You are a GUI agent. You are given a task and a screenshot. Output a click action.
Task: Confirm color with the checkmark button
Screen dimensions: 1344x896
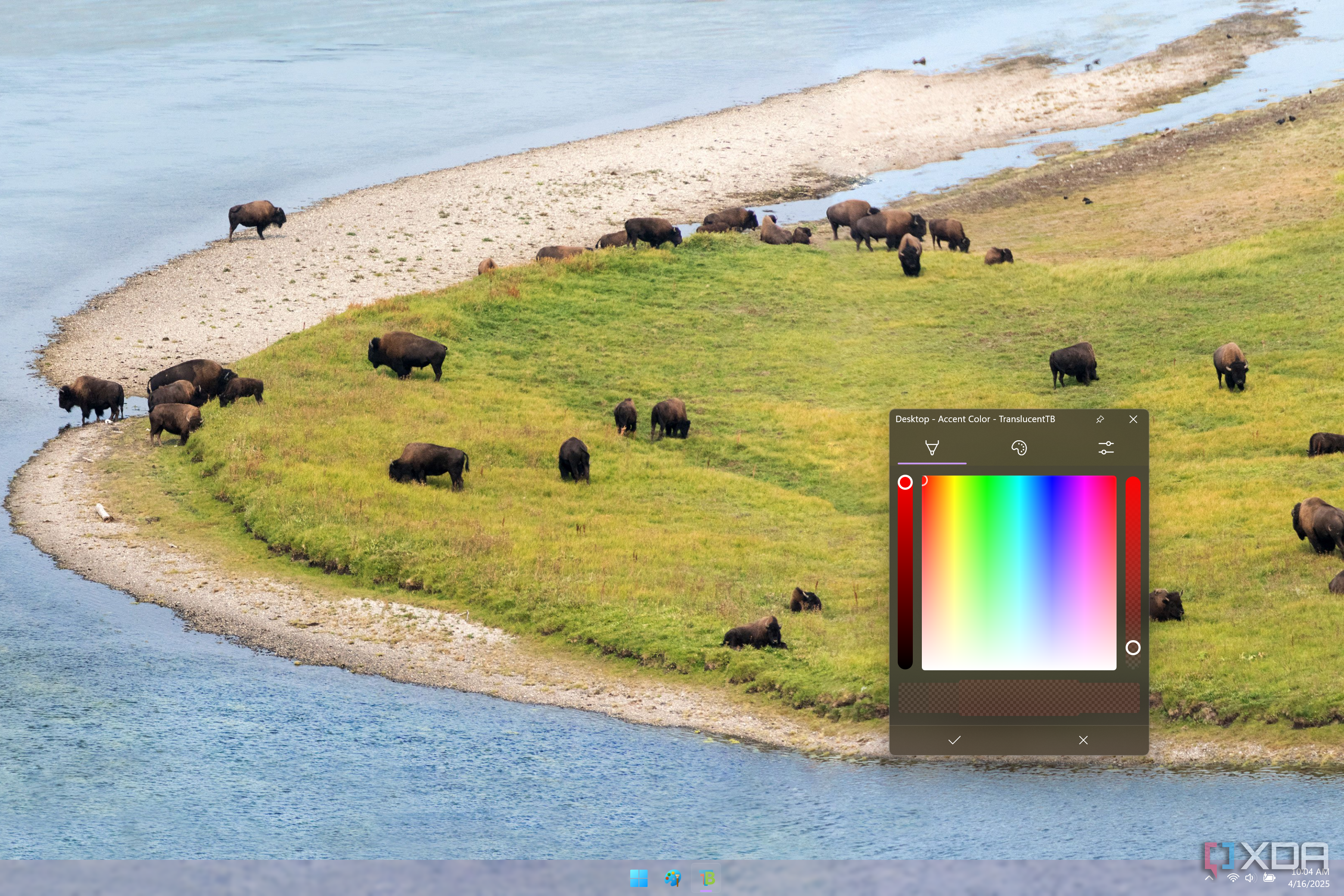click(954, 740)
